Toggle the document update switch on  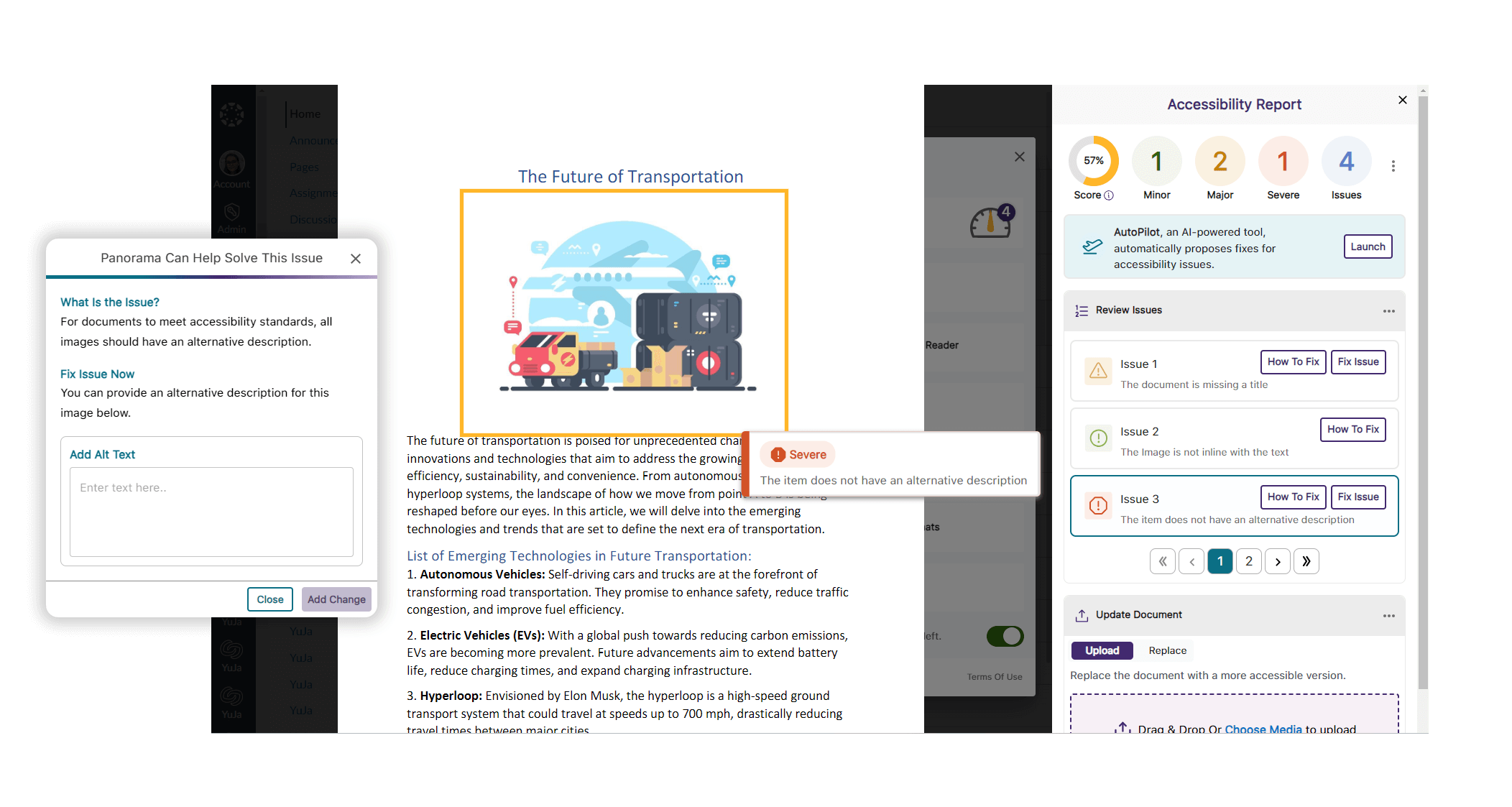pyautogui.click(x=1003, y=636)
